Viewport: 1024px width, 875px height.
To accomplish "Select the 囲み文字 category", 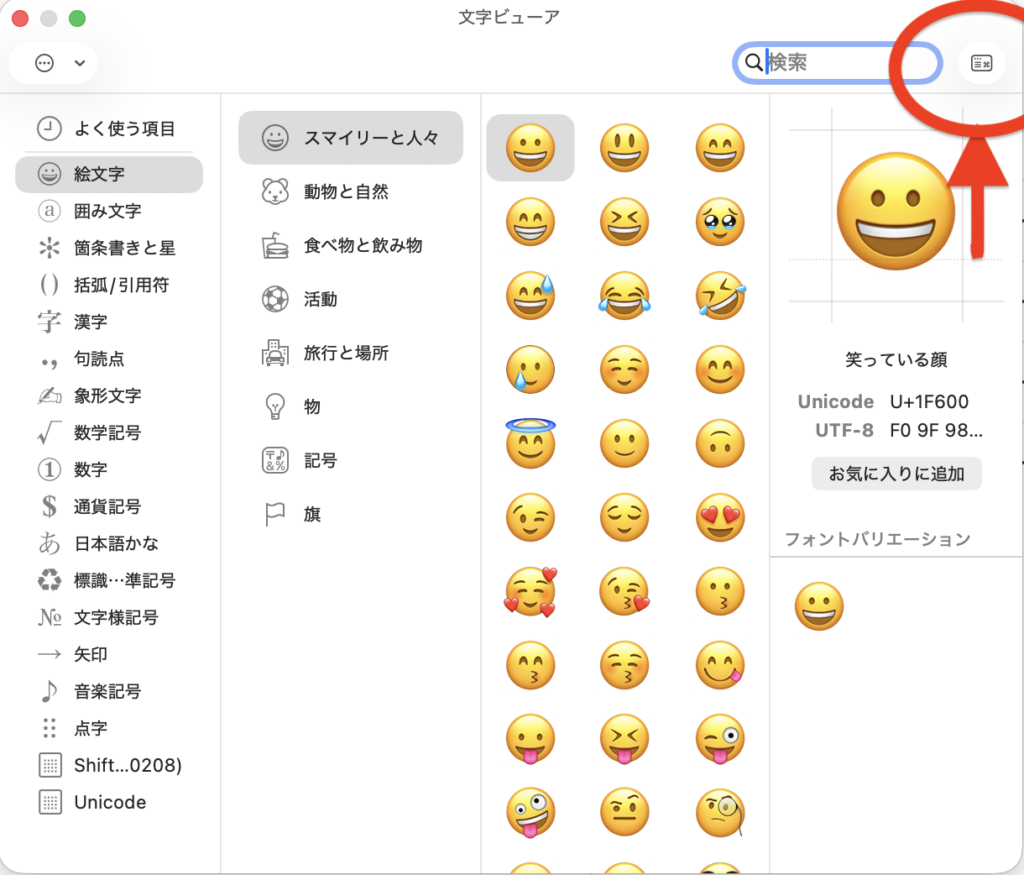I will coord(107,211).
